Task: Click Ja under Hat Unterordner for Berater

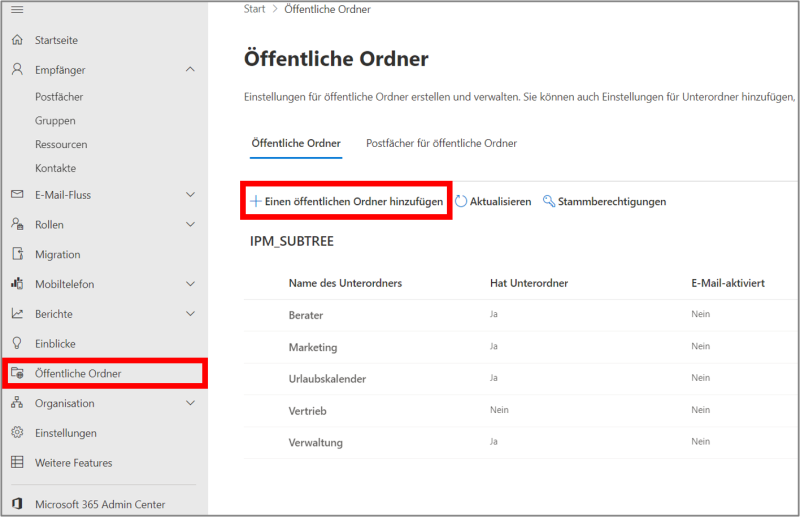Action: (x=493, y=314)
